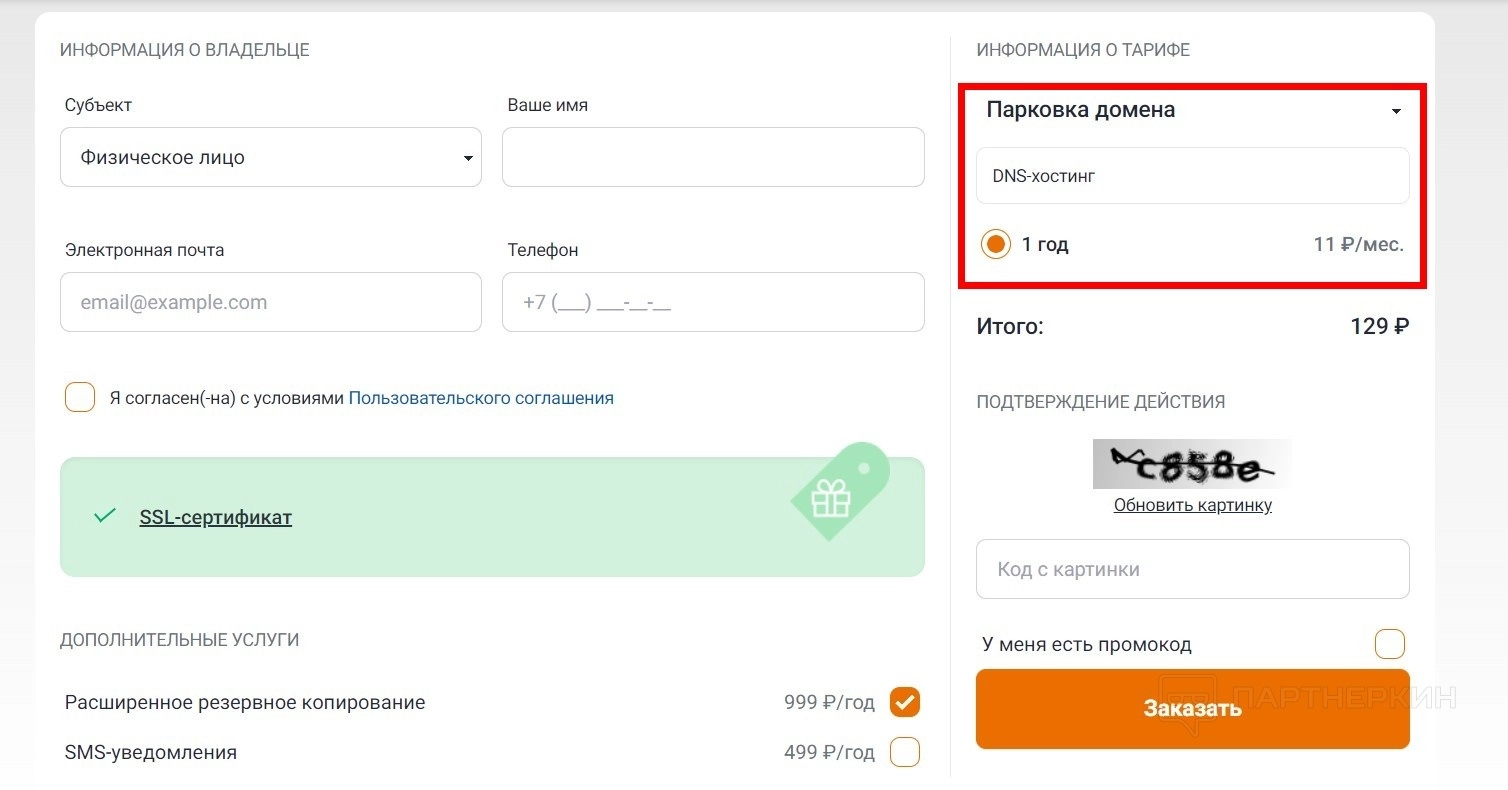Open the SSL-сертификат link
Viewport: 1508px width, 790px height.
click(x=215, y=517)
